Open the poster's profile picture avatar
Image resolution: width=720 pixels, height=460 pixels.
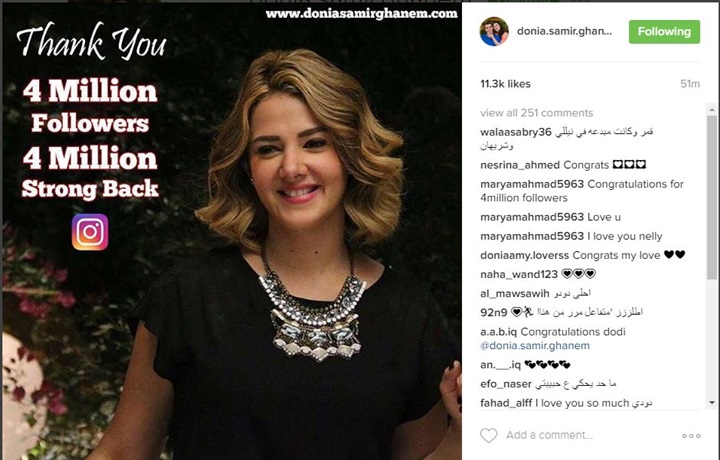click(494, 32)
